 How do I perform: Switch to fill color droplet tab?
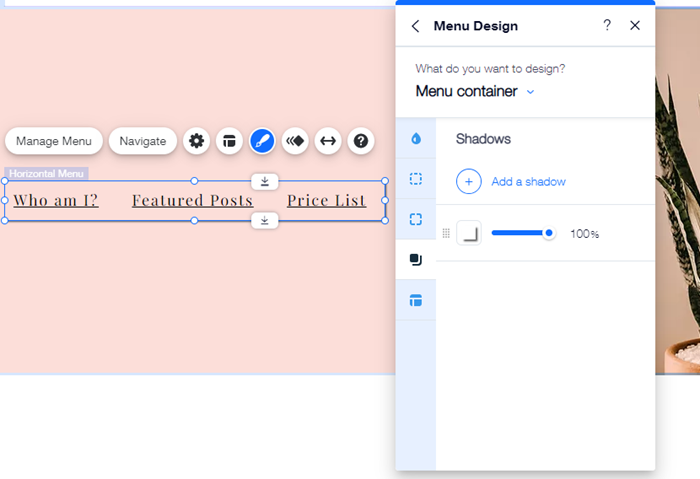click(416, 138)
